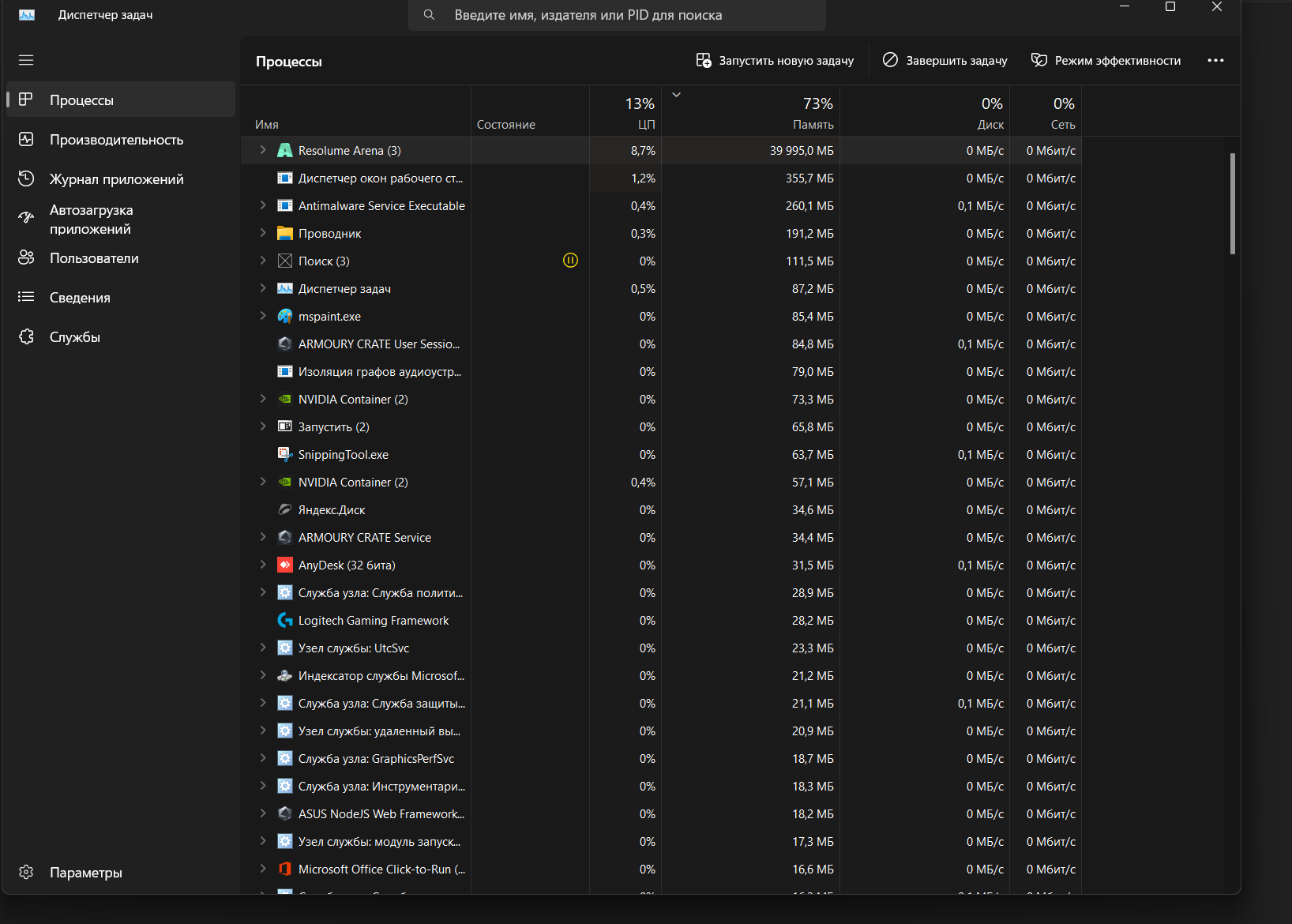Expand the Antimalware Service Executable row
The height and width of the screenshot is (924, 1292).
pos(263,205)
